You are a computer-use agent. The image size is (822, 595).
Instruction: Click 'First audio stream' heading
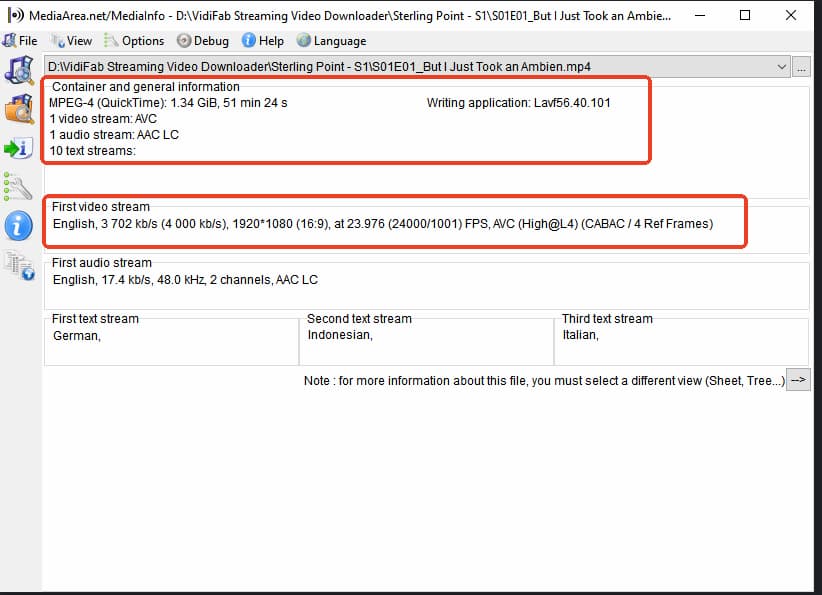pos(102,263)
